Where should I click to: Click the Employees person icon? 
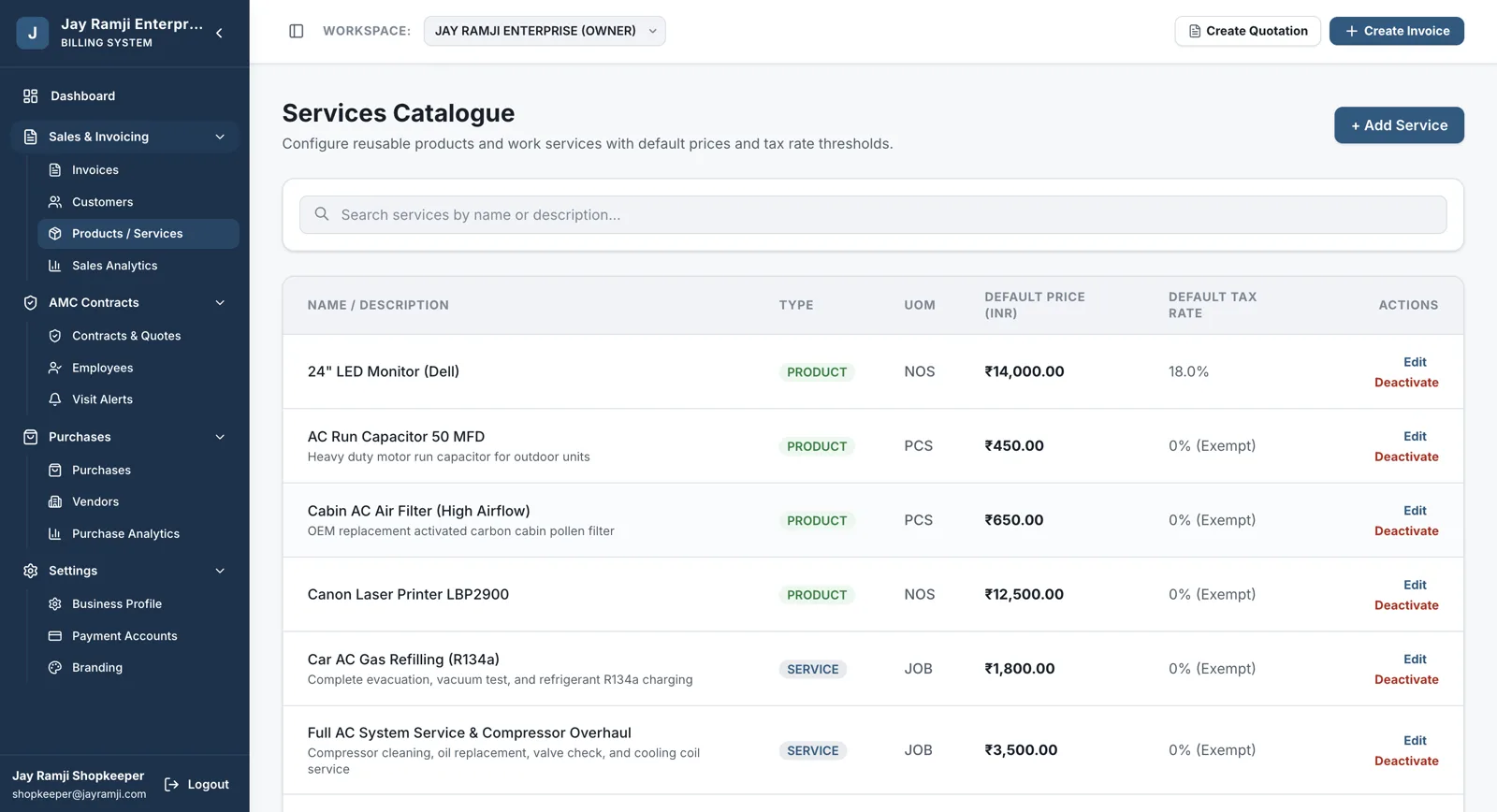(55, 368)
